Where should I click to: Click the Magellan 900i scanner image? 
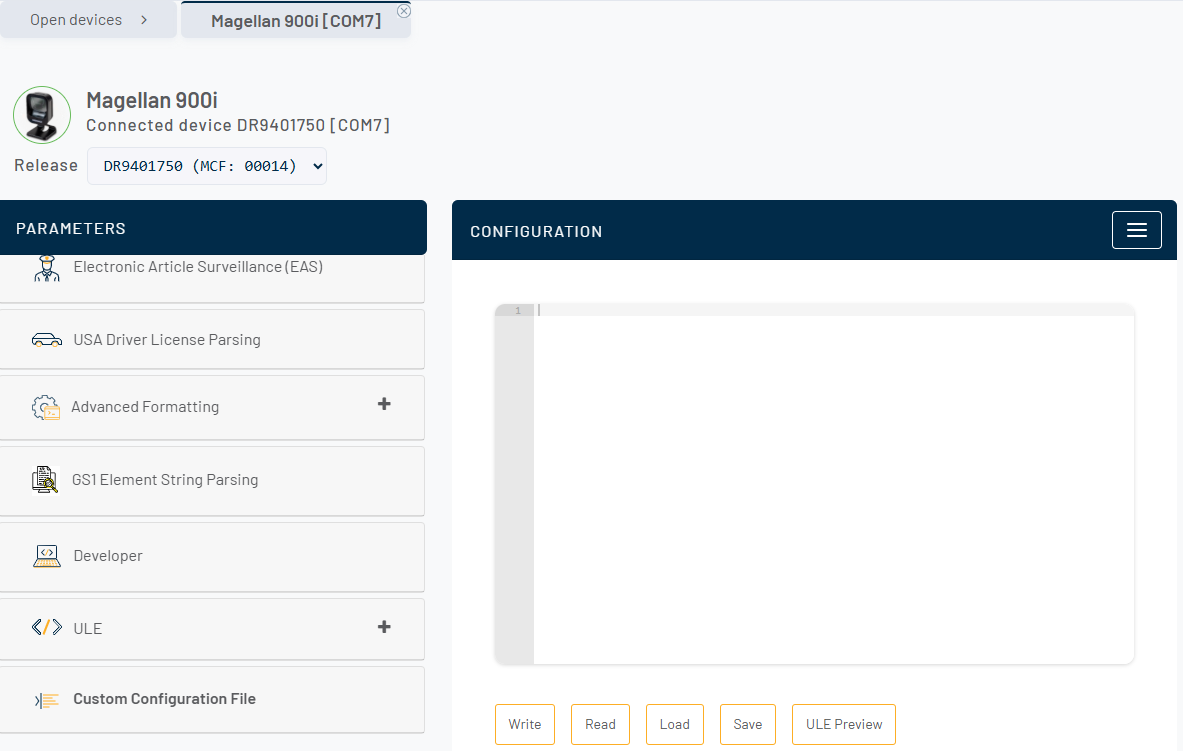[42, 114]
